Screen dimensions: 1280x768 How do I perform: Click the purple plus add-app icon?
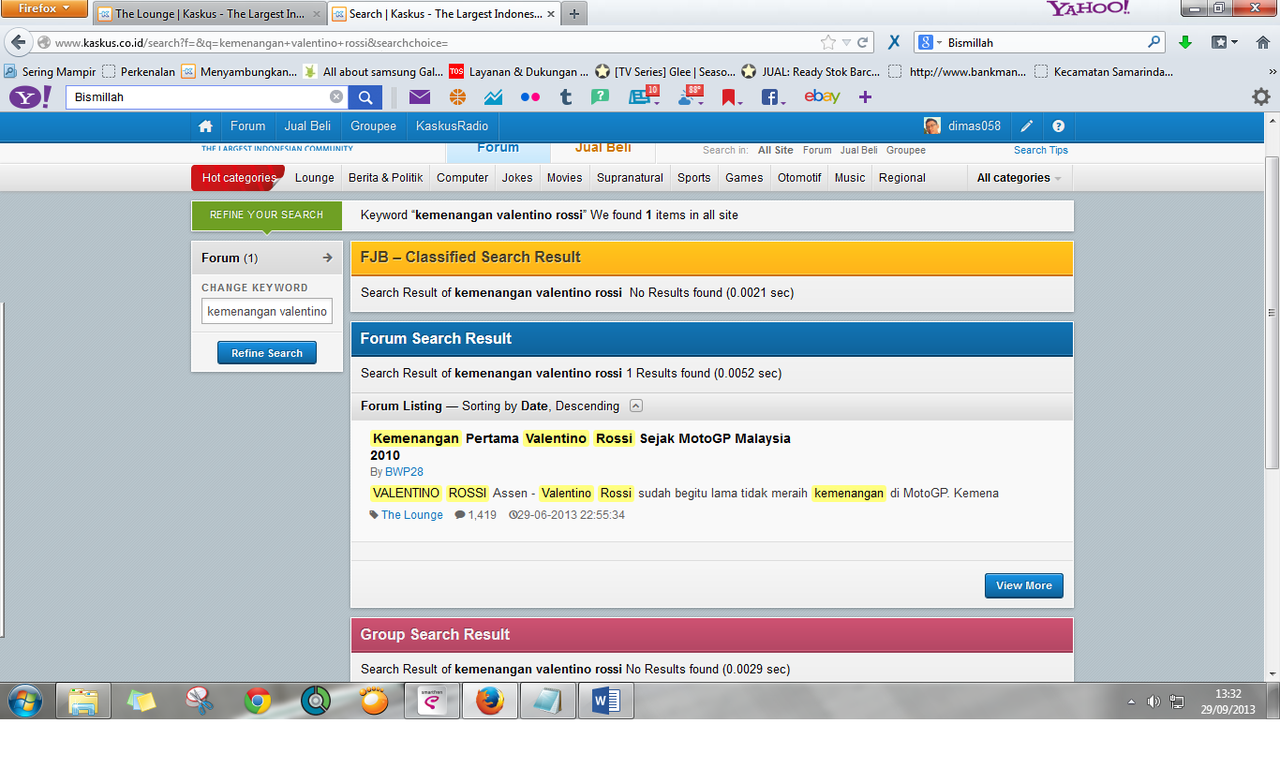point(865,97)
